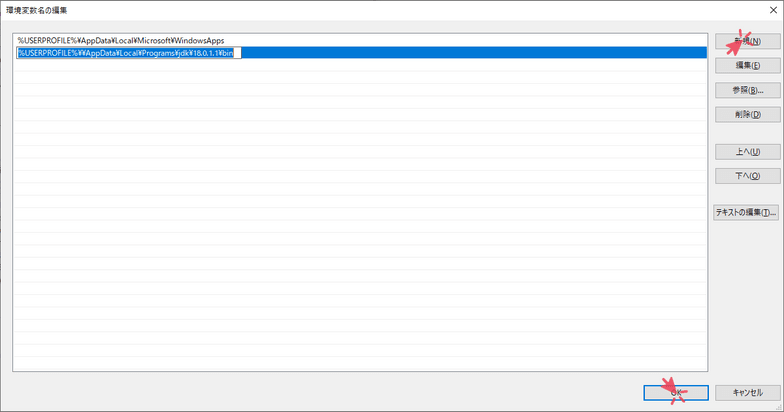784x412 pixels.
Task: Confirm changes with the OK button
Action: point(676,393)
